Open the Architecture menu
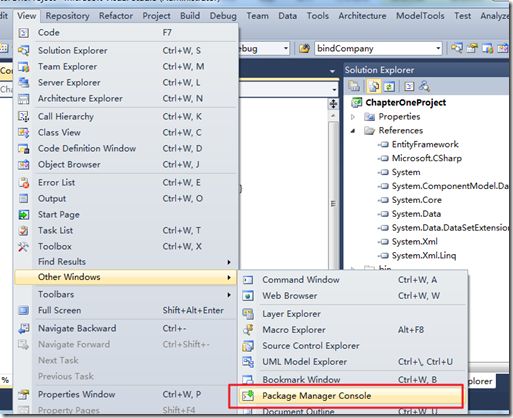The height and width of the screenshot is (418, 513). coord(362,16)
